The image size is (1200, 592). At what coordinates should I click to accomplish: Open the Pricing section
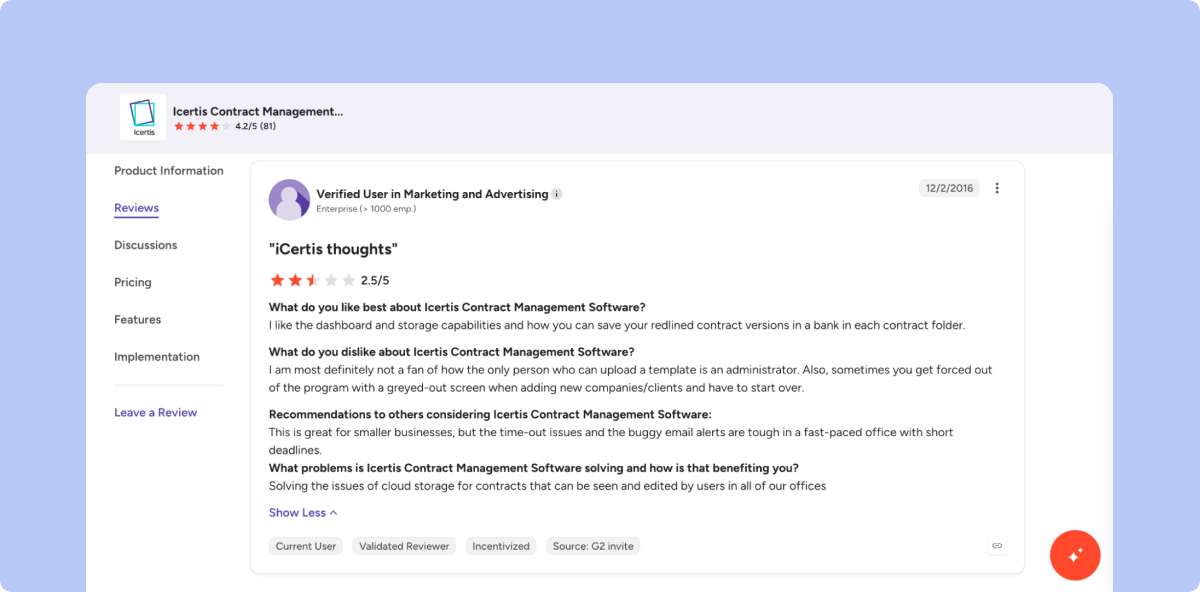(x=133, y=282)
